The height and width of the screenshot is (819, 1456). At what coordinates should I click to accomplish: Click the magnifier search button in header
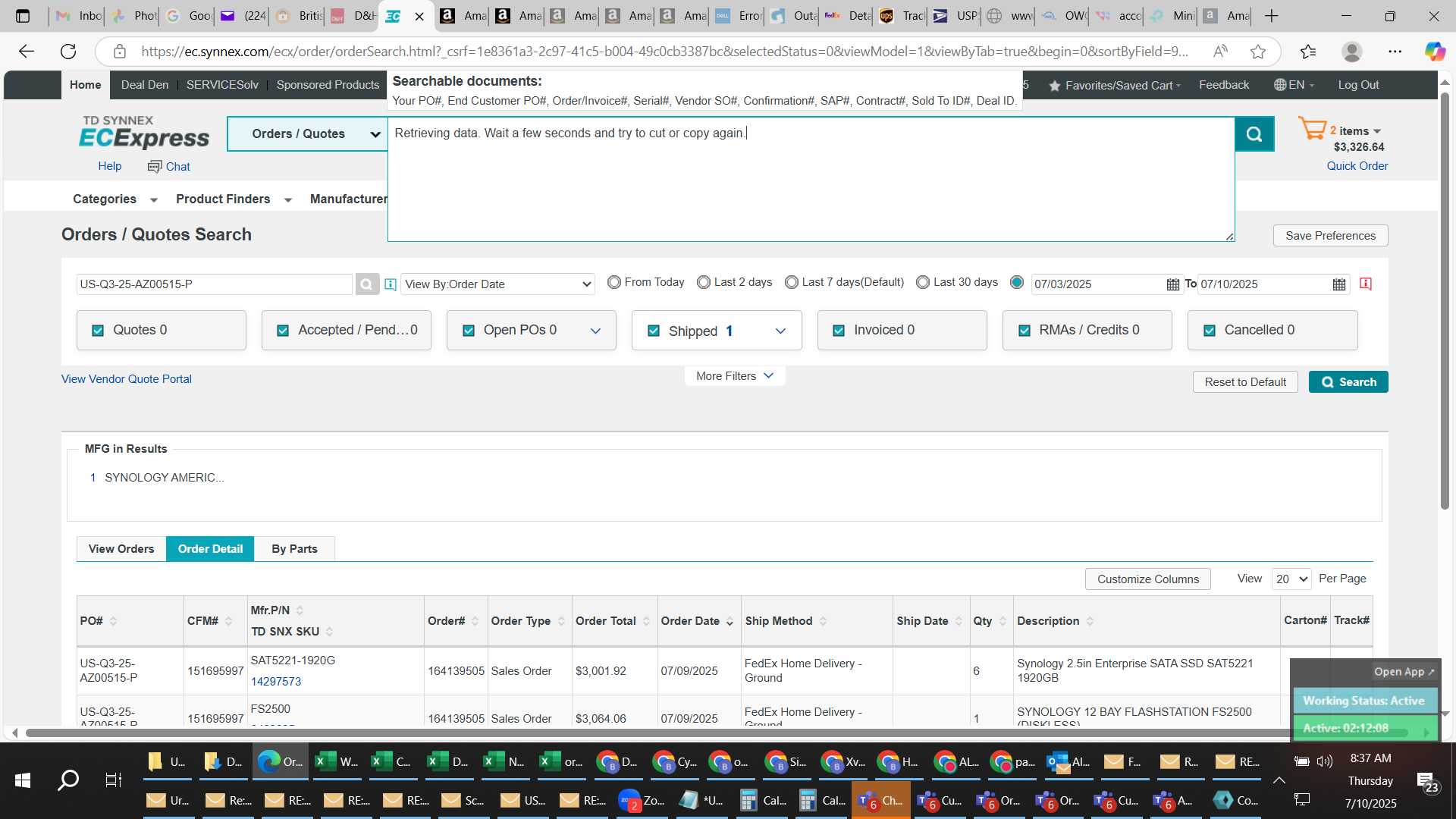point(1254,134)
